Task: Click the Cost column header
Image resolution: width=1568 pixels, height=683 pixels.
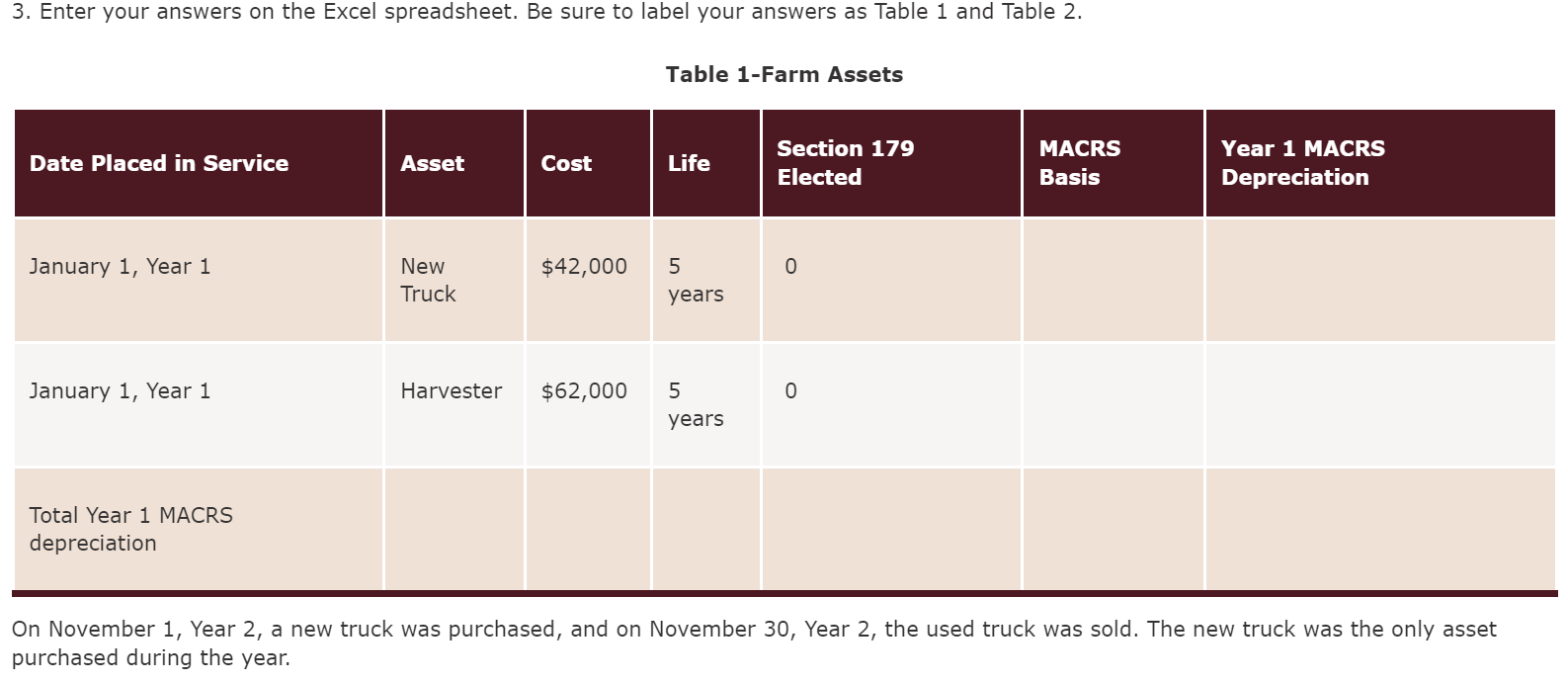Action: (x=588, y=163)
